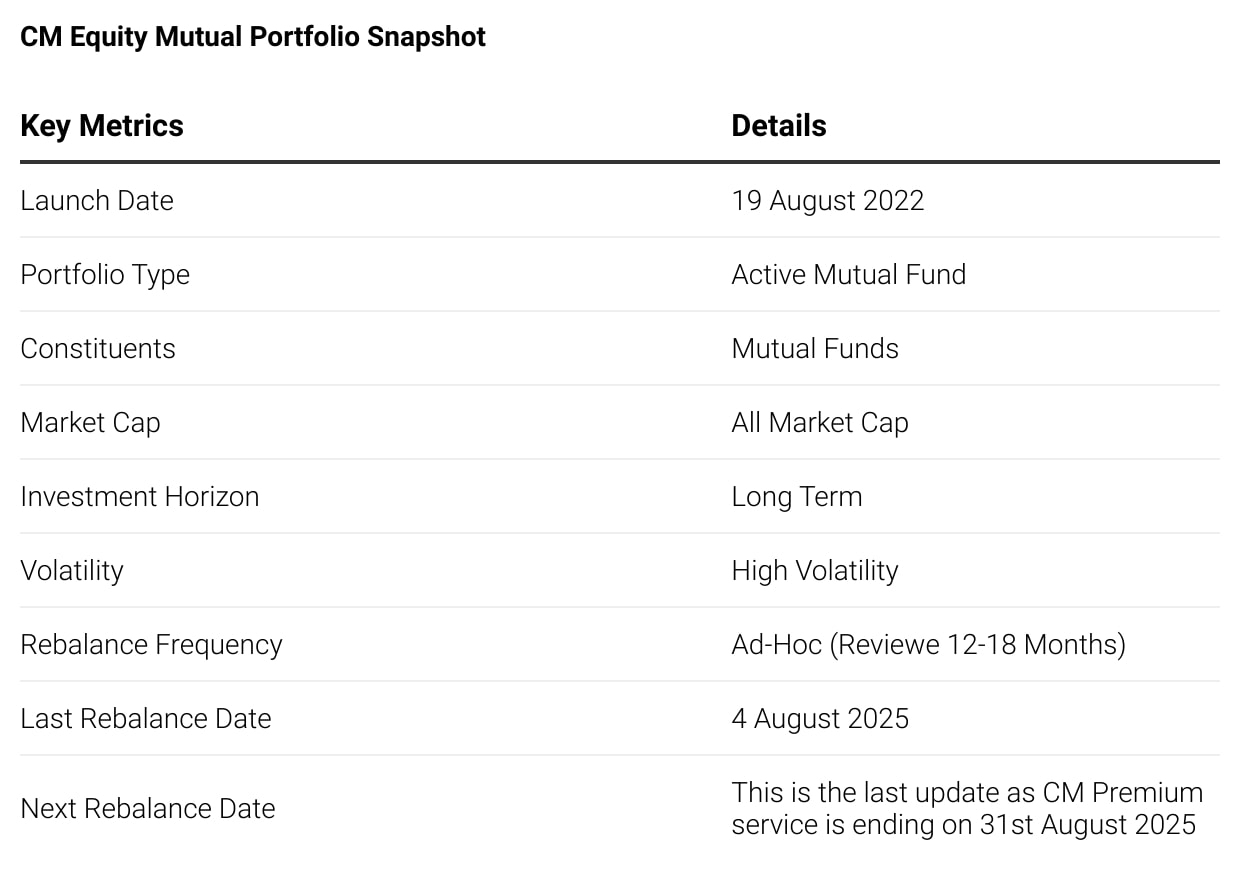Click the Last Rebalance Date label

[x=146, y=718]
